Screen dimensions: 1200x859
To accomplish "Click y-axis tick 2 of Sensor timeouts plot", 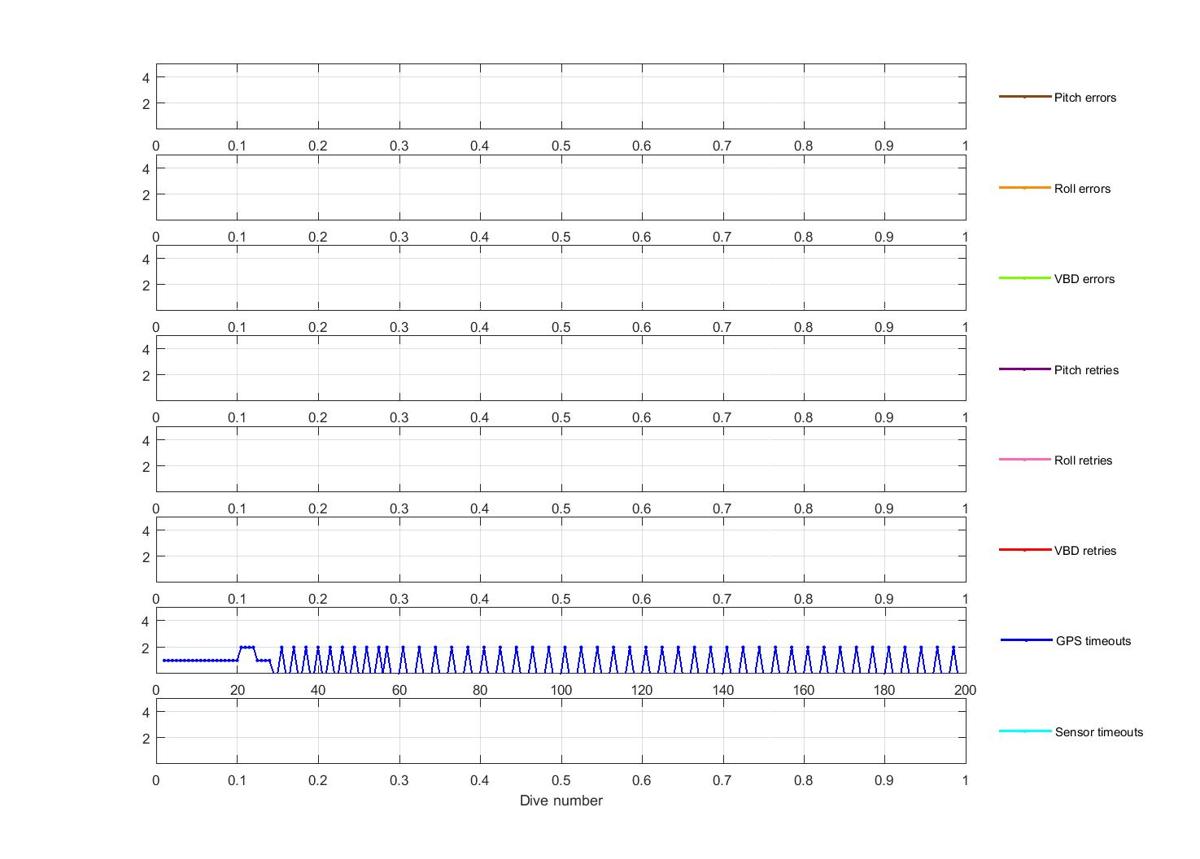I will point(146,738).
